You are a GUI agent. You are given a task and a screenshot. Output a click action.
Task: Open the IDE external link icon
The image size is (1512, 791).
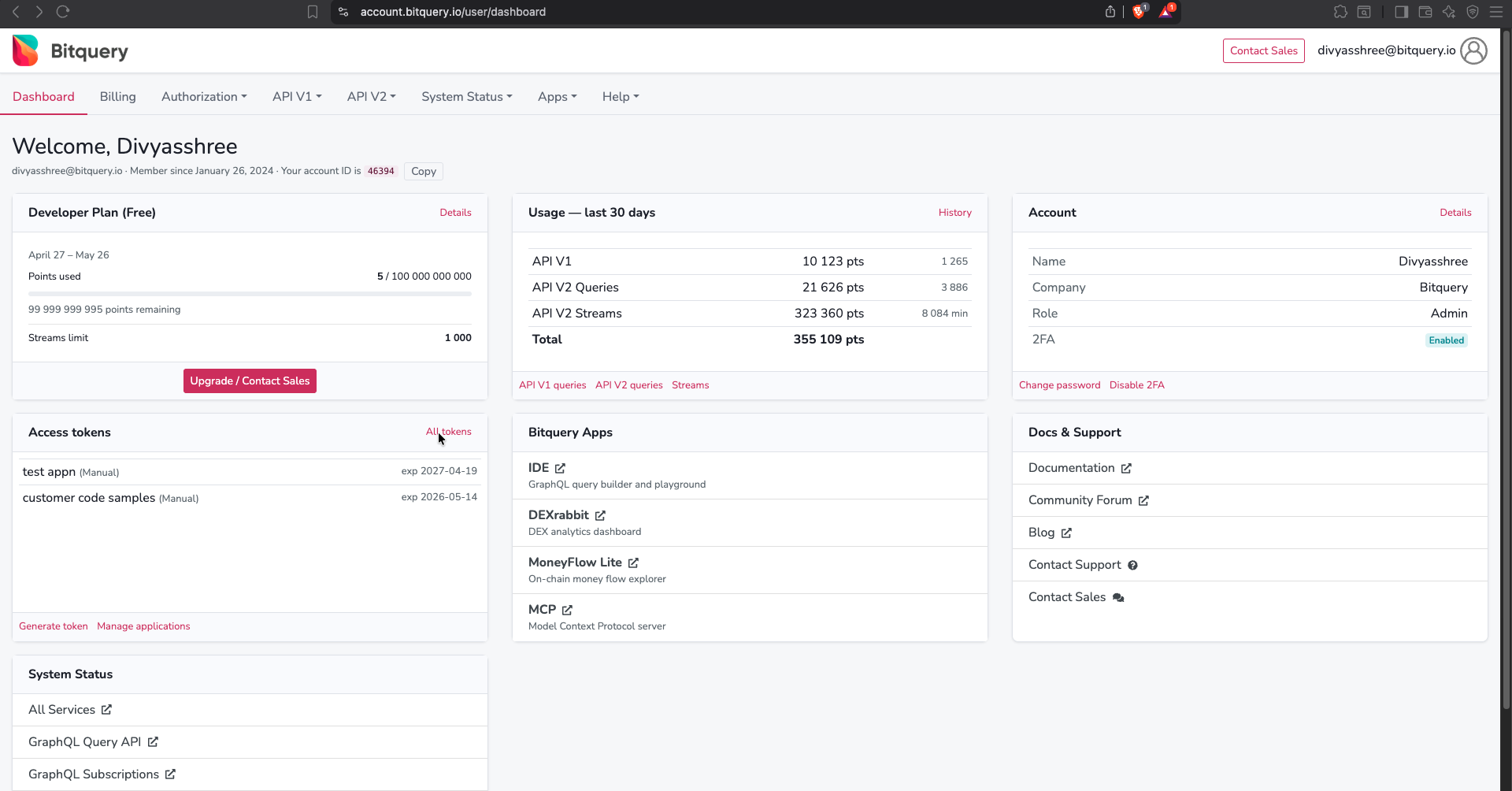point(561,467)
